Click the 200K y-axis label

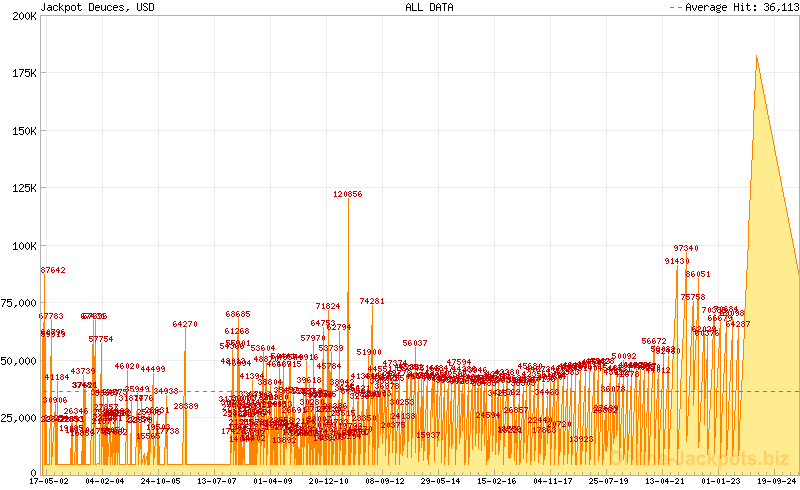click(21, 17)
